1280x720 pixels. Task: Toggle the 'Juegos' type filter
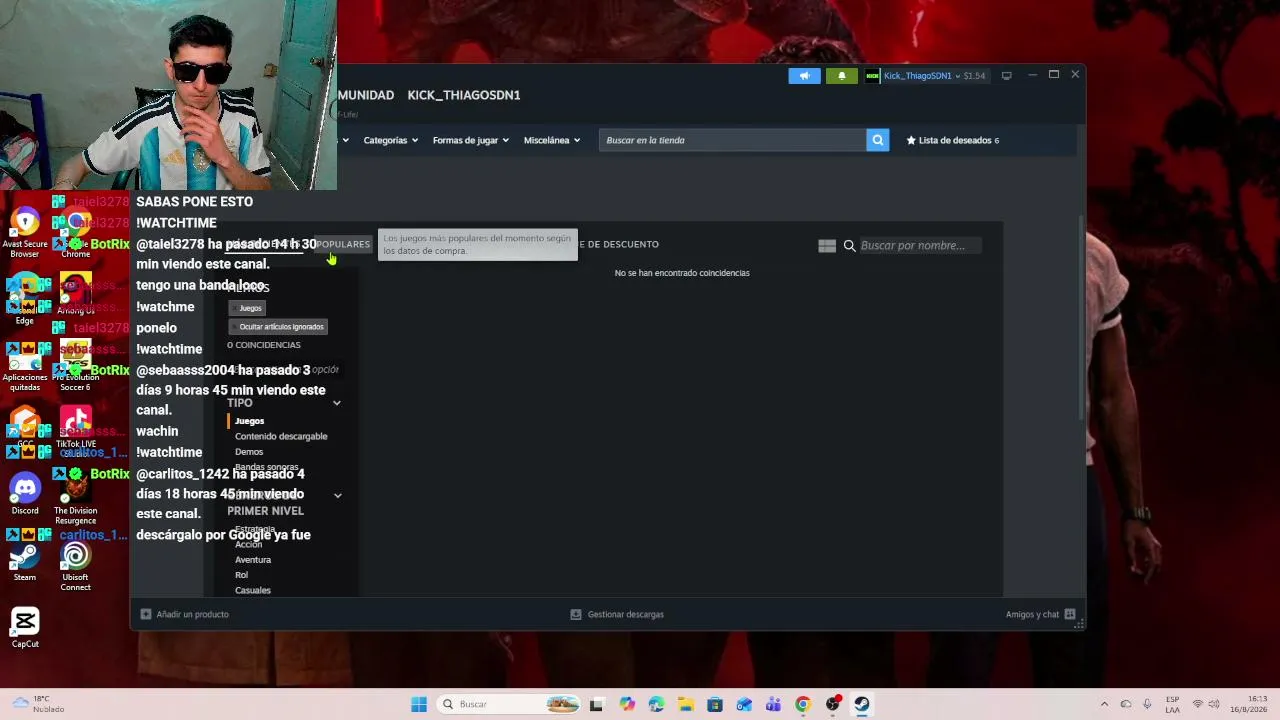tap(249, 421)
